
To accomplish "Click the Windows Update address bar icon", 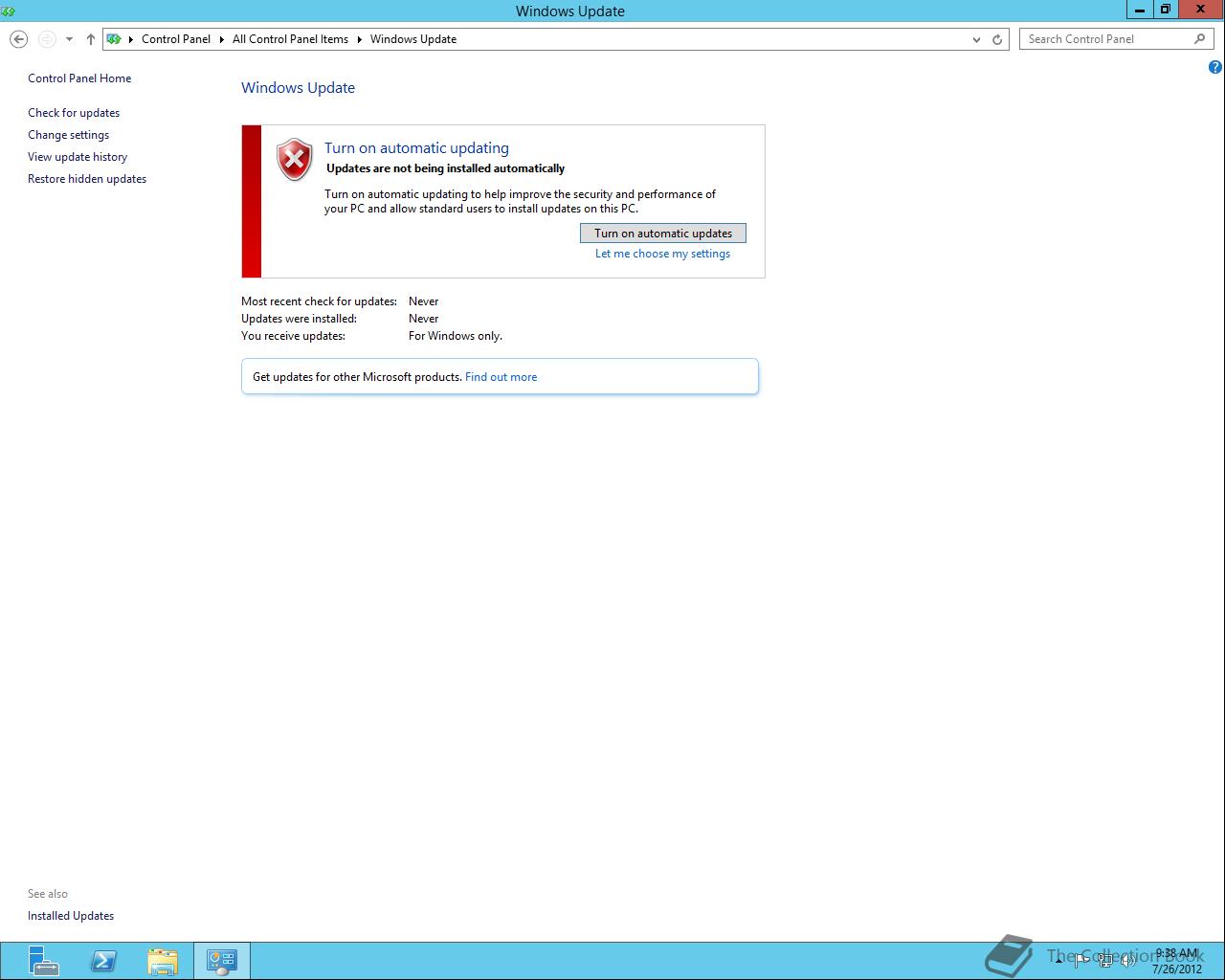I will [114, 39].
